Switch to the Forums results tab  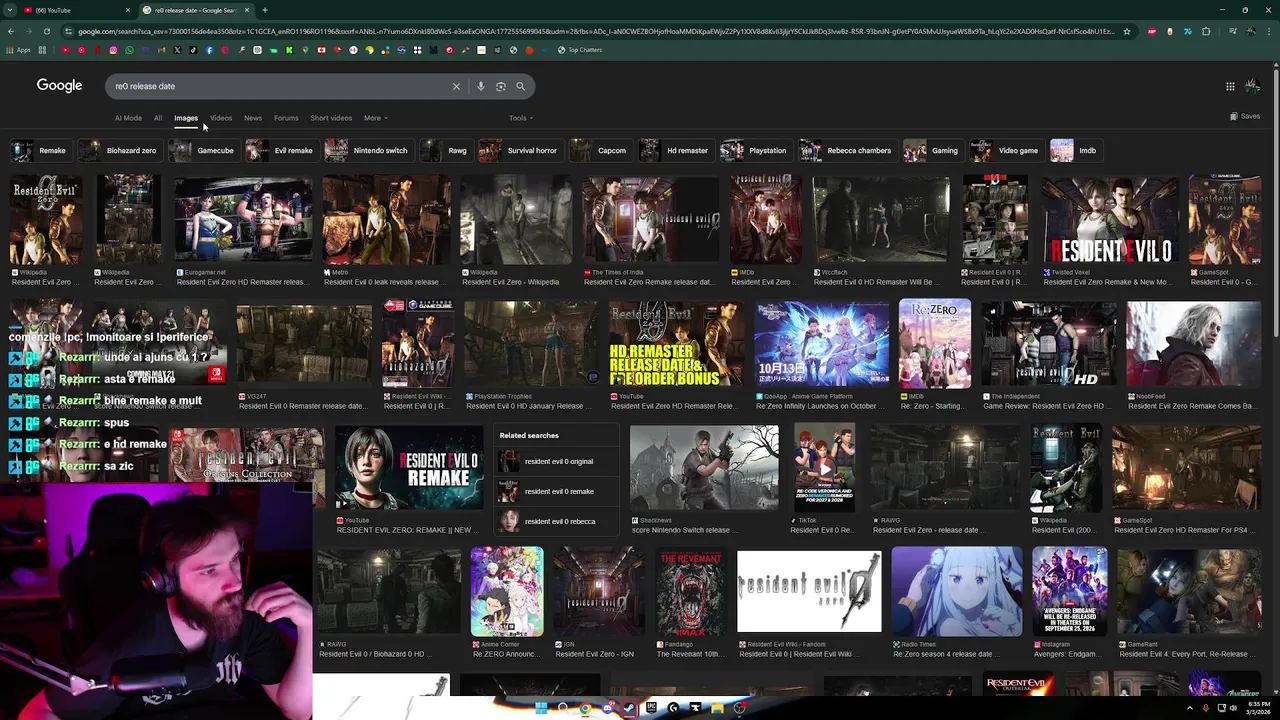pos(286,118)
